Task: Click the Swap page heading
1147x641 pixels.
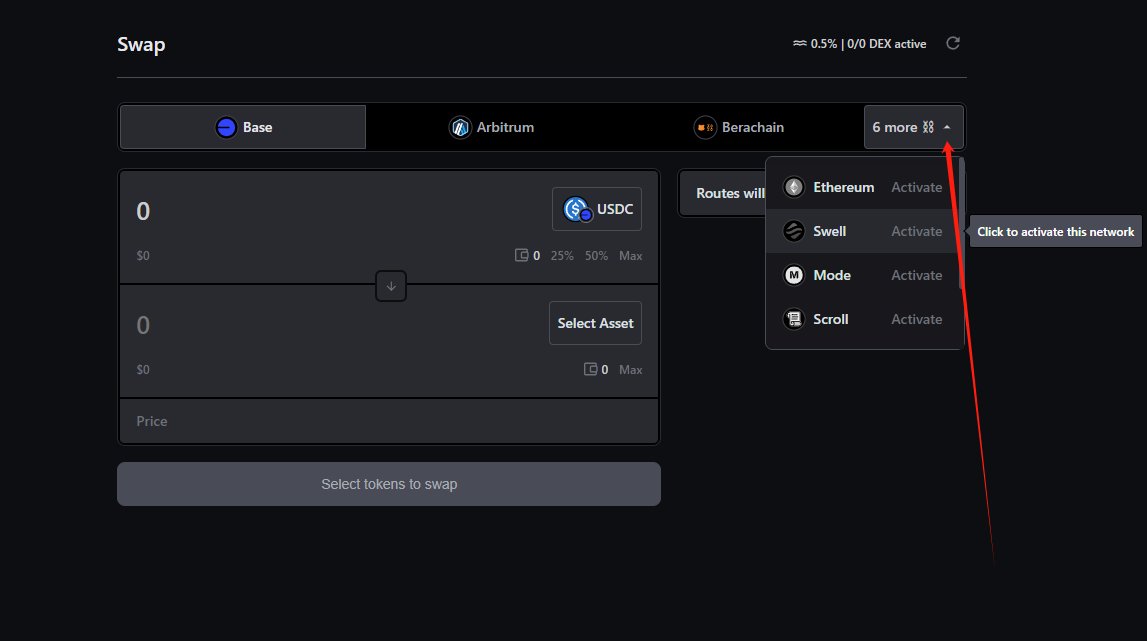Action: tap(141, 45)
